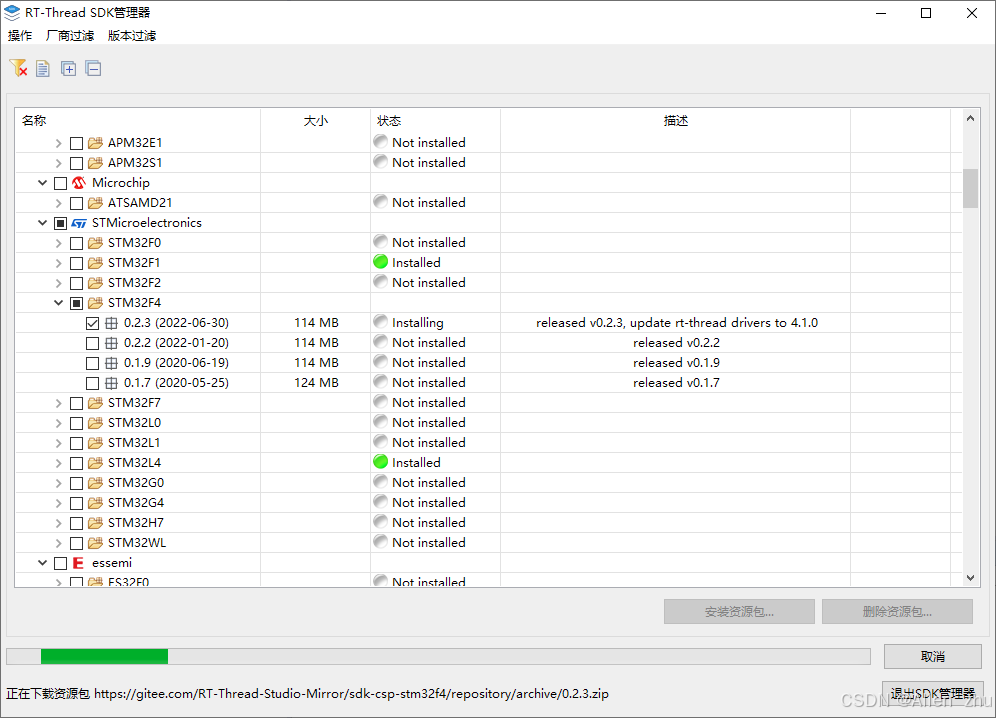Check the essemi vendor checkbox
This screenshot has width=996, height=718.
click(60, 564)
